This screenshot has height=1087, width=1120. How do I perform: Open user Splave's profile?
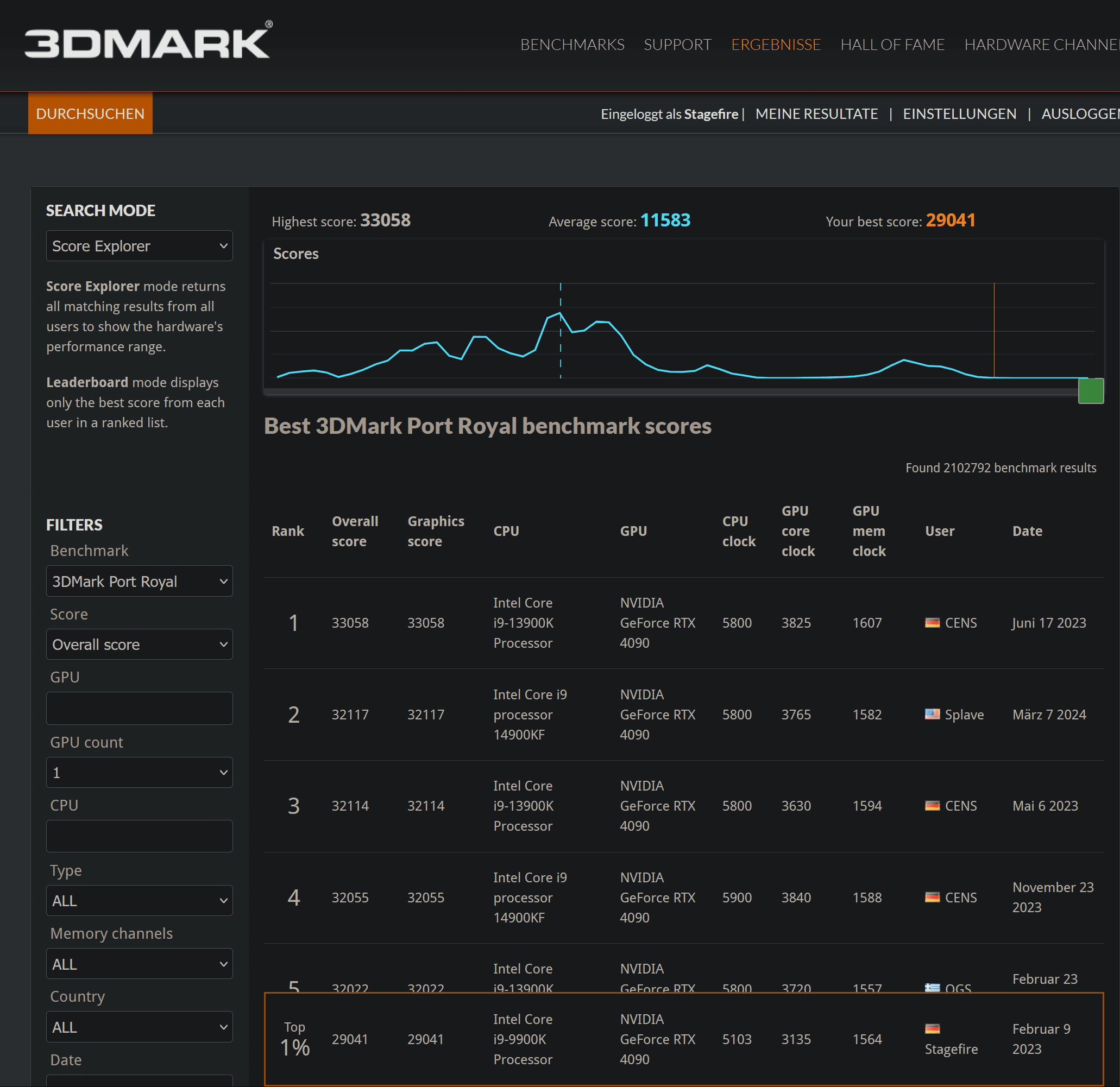pos(964,715)
